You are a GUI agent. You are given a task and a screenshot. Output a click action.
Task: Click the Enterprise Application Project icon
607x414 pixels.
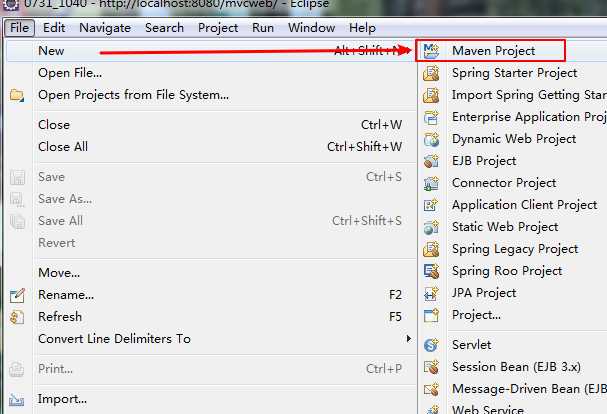pyautogui.click(x=431, y=117)
